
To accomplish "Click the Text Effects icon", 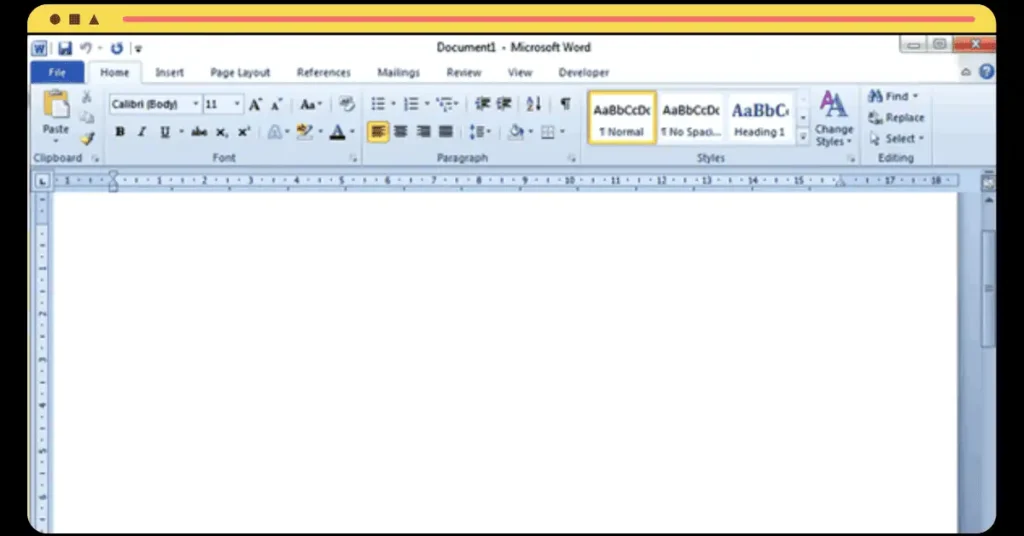I will point(275,132).
